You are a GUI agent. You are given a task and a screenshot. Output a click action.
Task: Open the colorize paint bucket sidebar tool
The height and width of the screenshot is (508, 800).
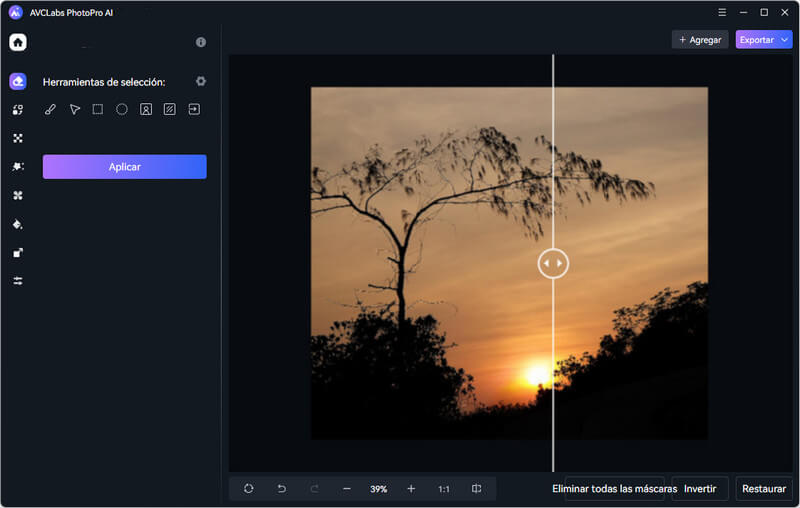[18, 224]
